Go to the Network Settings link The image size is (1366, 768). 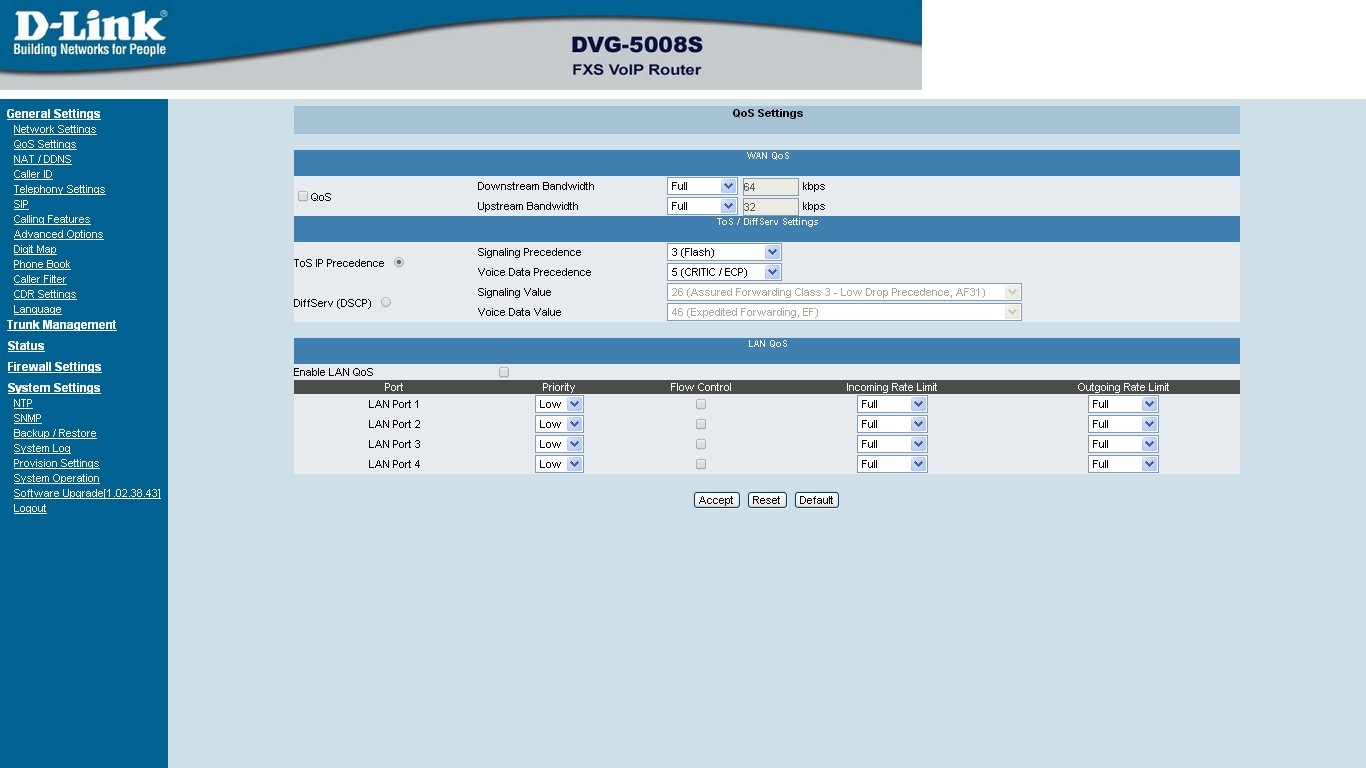[55, 129]
